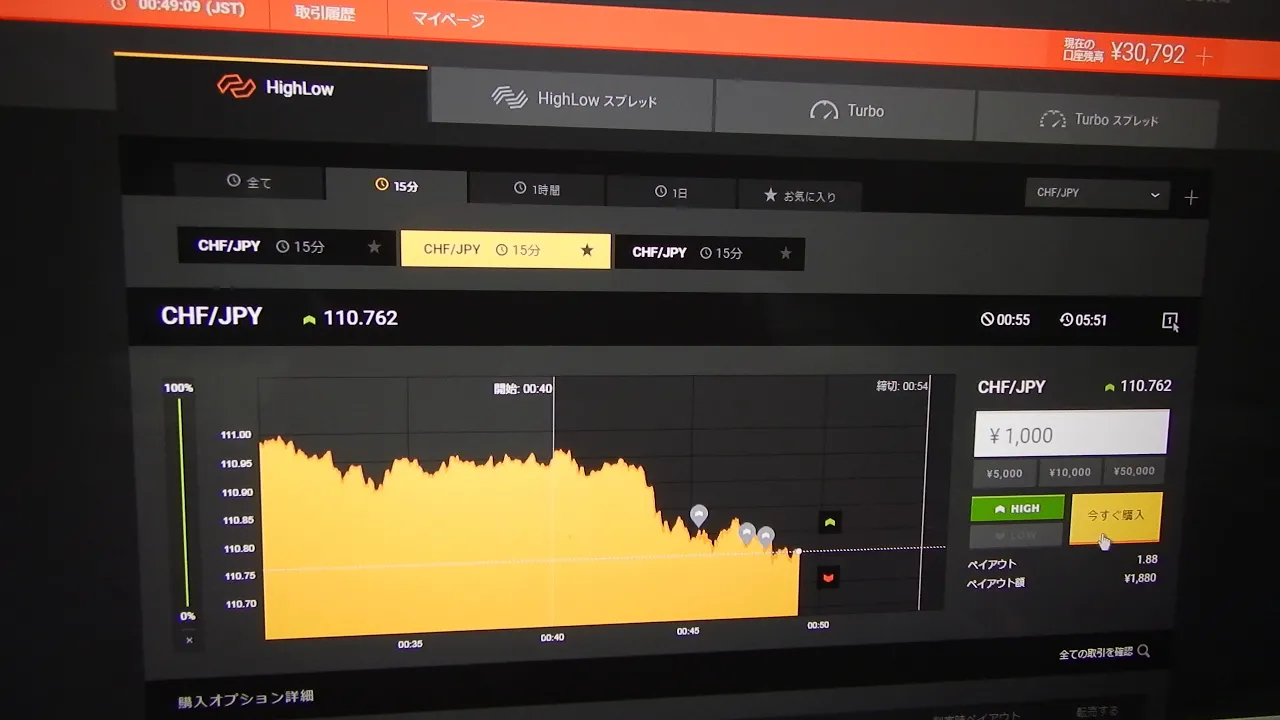Click the ¥30,792 account balance
The image size is (1280, 720).
tap(1147, 53)
